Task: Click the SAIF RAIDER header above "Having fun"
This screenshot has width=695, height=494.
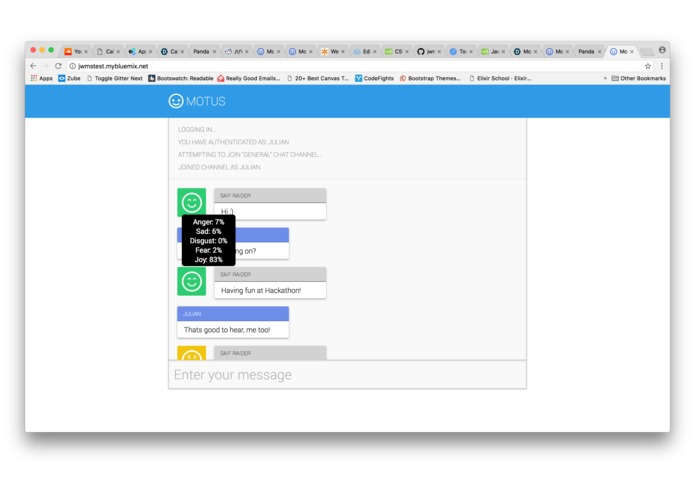Action: tap(270, 274)
